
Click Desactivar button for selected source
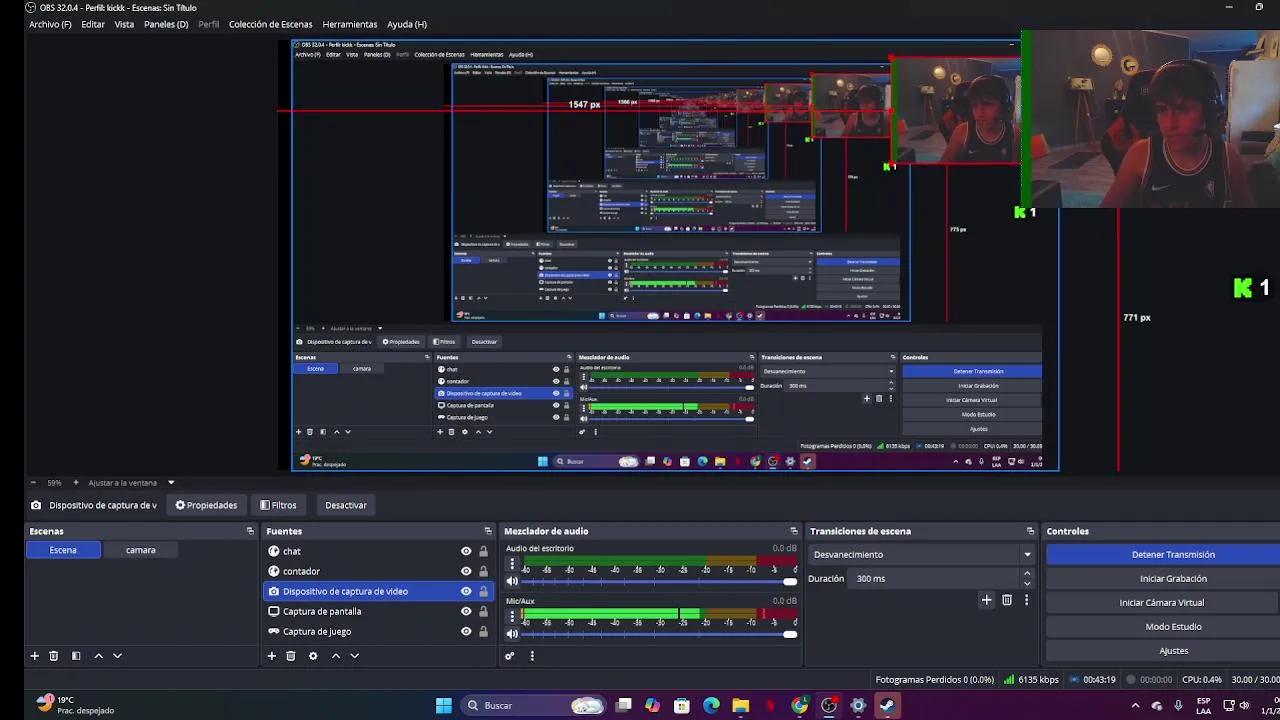click(346, 505)
